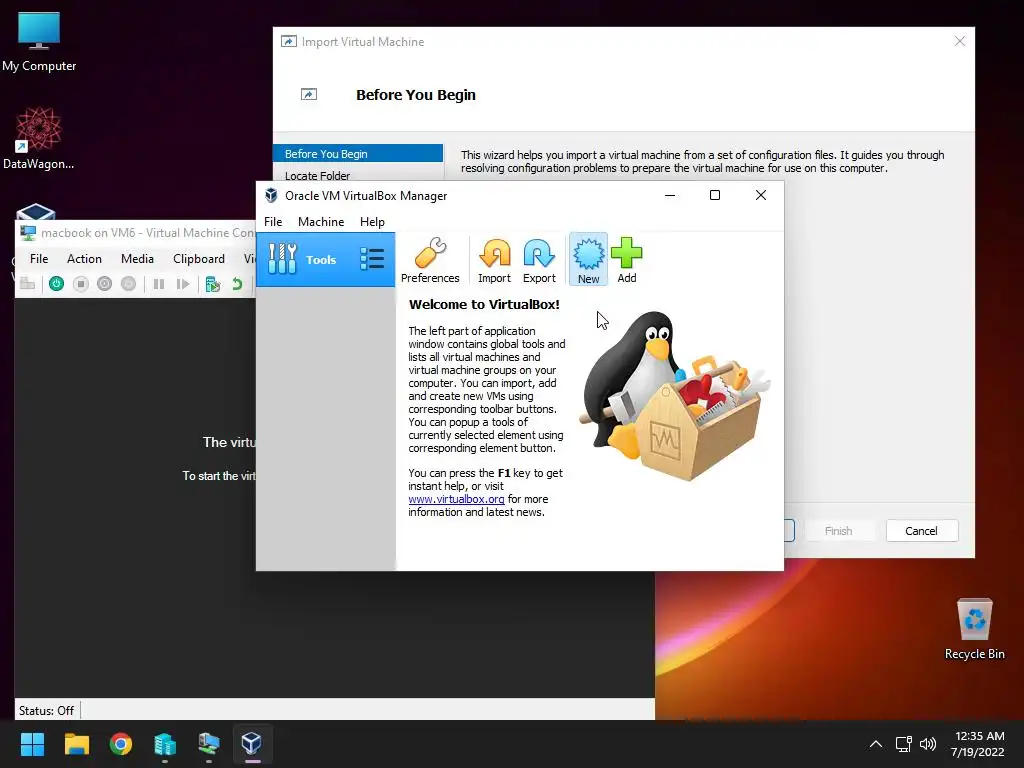Image resolution: width=1024 pixels, height=768 pixels.
Task: Open the taskbar clock and date
Action: (x=978, y=744)
